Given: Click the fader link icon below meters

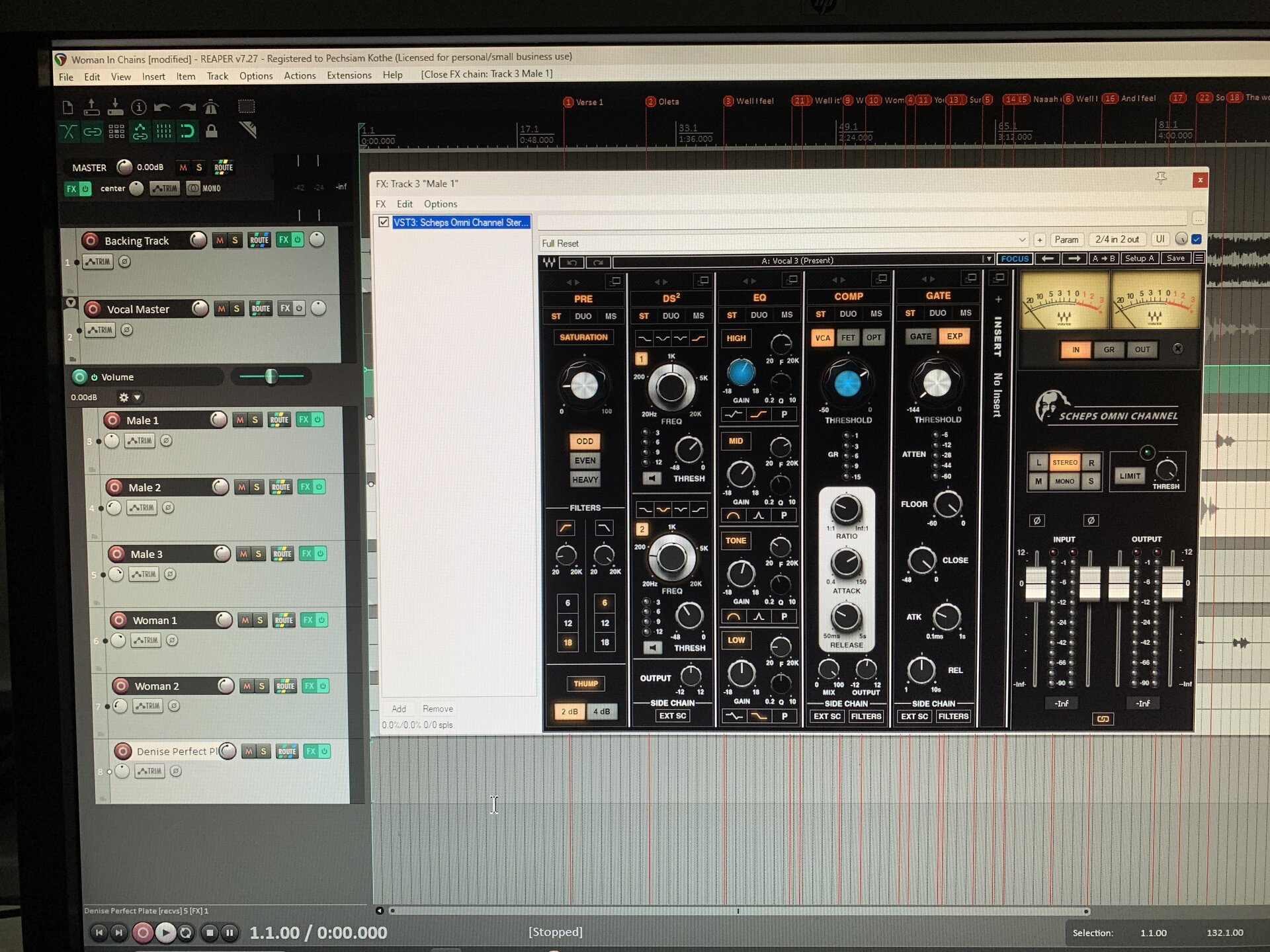Looking at the screenshot, I should [x=1103, y=719].
